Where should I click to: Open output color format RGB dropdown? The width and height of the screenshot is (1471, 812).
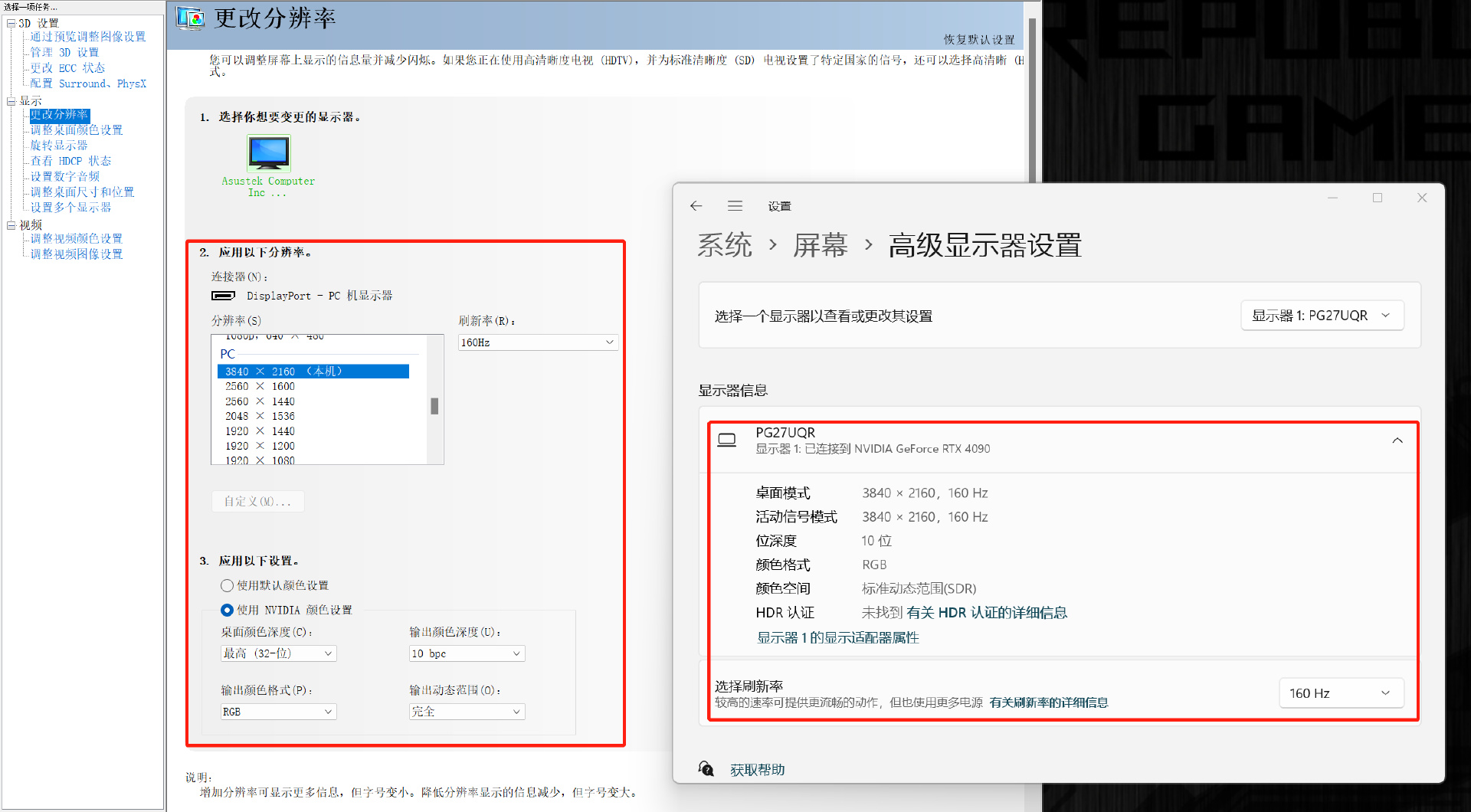pos(279,712)
